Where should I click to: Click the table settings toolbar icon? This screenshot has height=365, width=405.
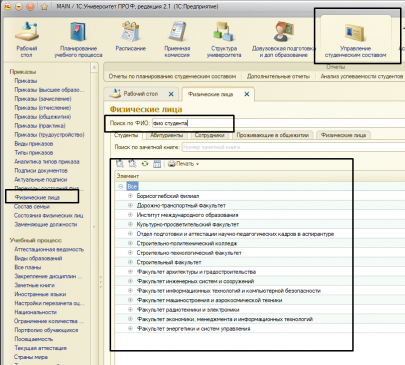pyautogui.click(x=157, y=164)
